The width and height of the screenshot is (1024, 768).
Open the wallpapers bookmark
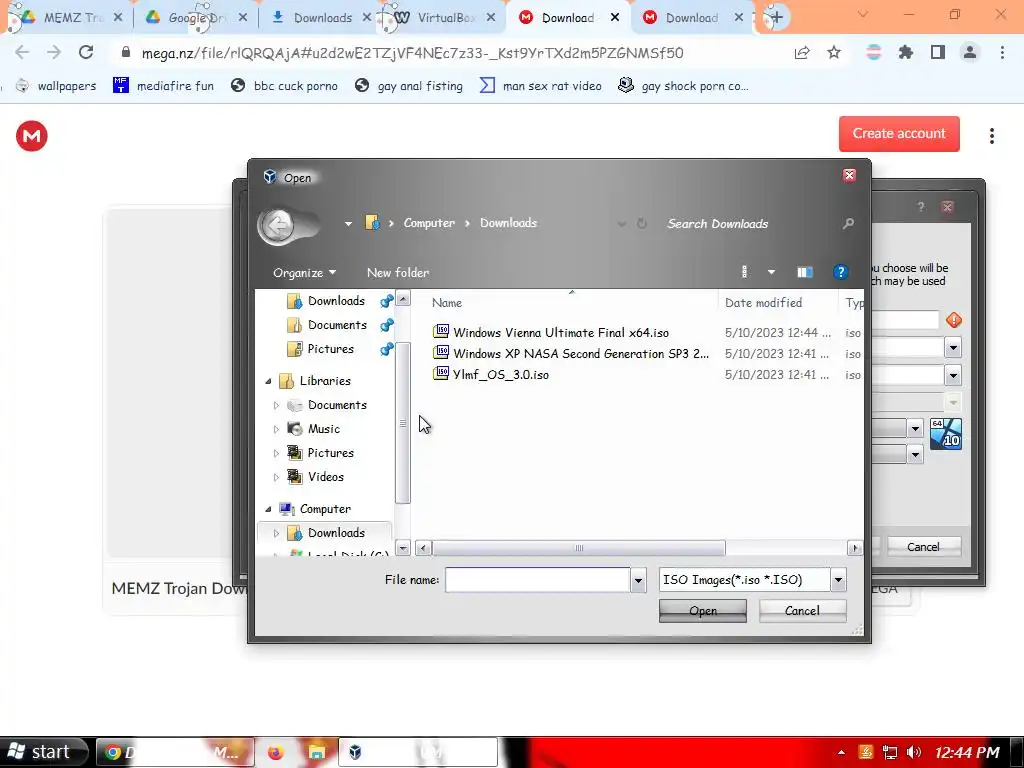[x=56, y=86]
